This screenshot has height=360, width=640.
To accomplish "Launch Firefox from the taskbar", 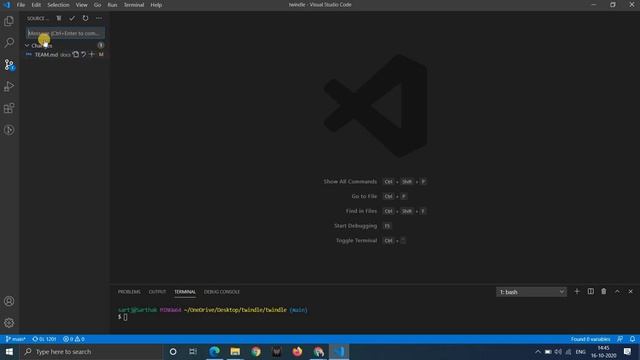I will pyautogui.click(x=298, y=351).
